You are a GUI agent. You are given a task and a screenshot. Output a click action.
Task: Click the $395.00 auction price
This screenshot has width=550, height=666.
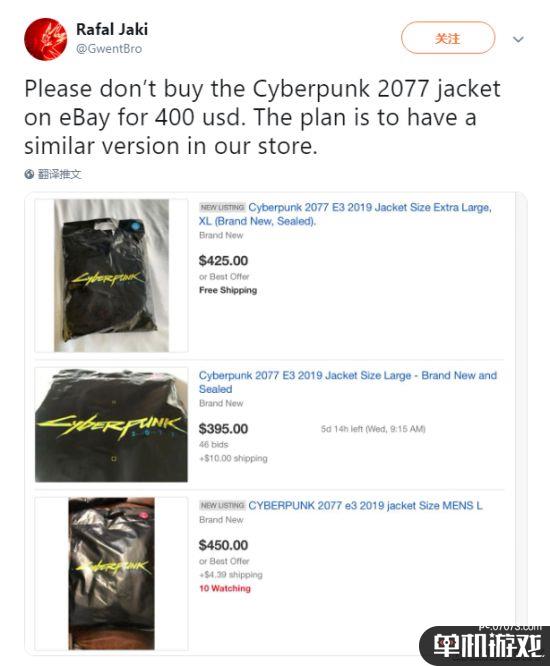coord(223,429)
